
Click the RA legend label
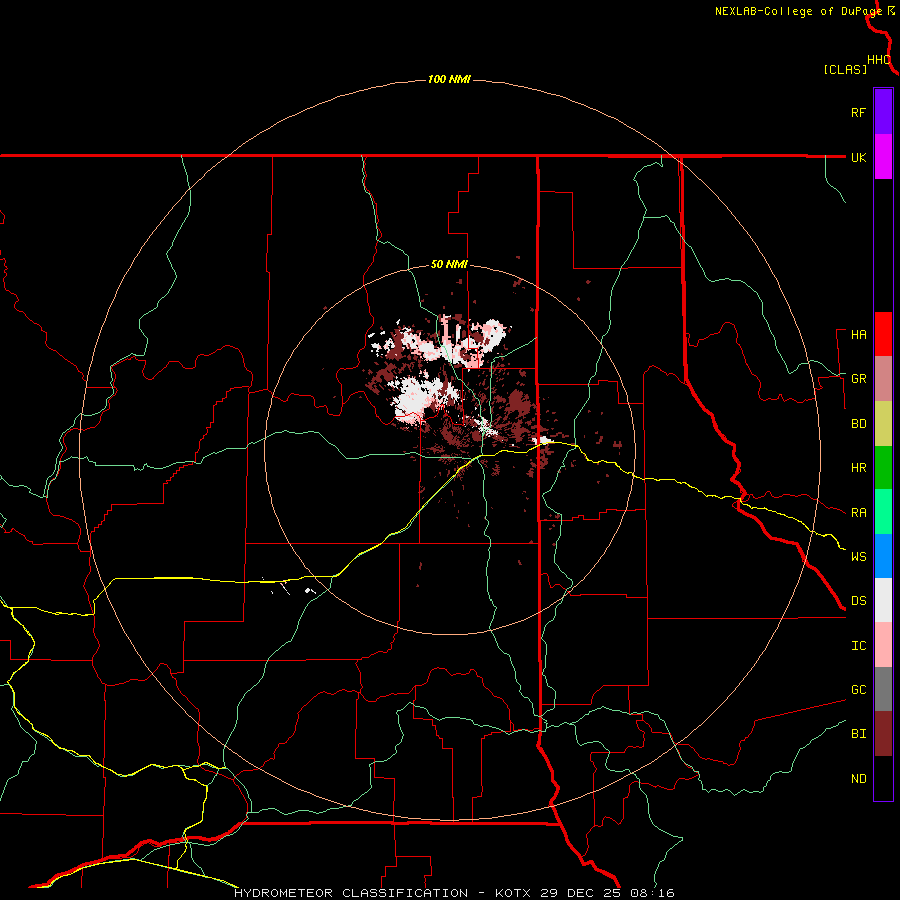click(x=858, y=513)
